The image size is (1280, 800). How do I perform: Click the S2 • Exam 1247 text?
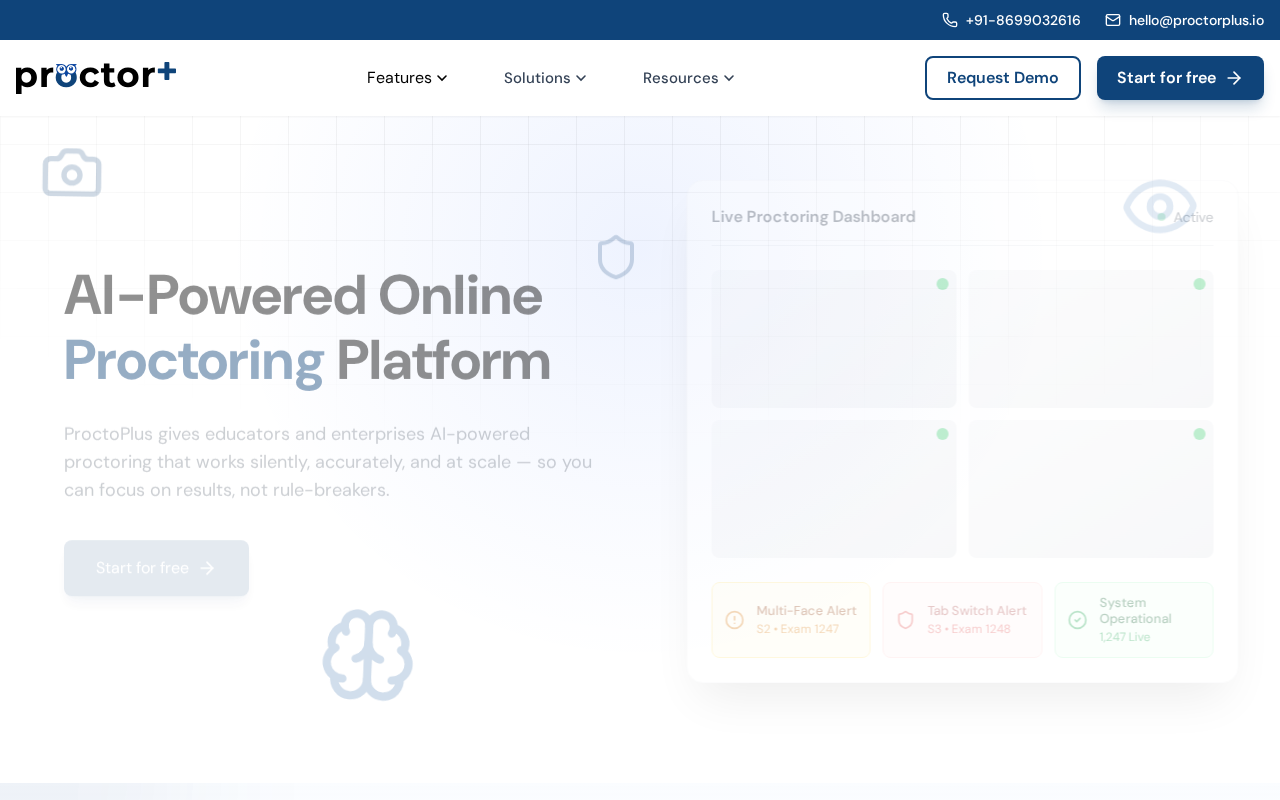coord(797,629)
